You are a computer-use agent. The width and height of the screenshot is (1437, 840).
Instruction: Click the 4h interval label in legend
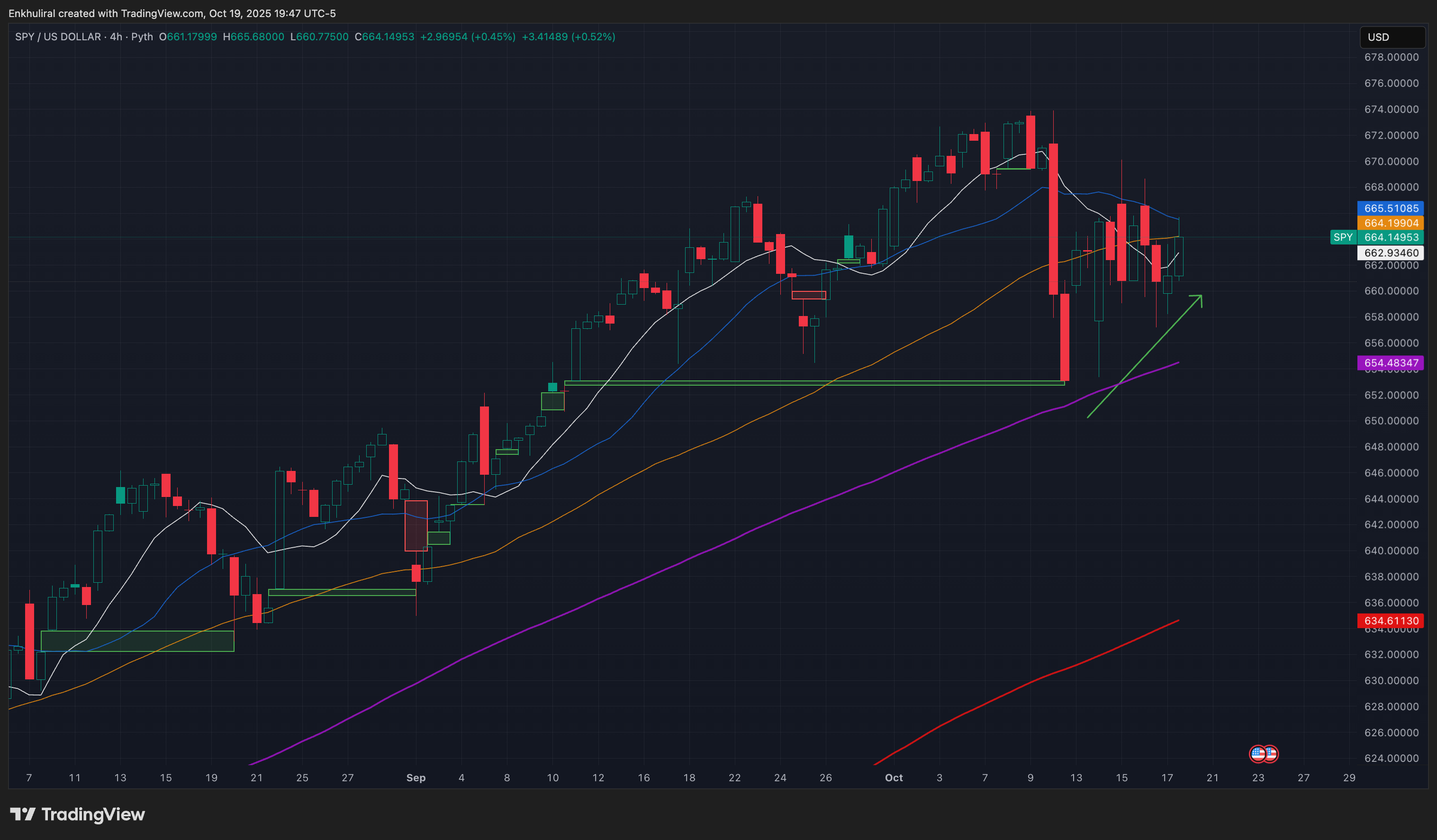click(x=116, y=36)
